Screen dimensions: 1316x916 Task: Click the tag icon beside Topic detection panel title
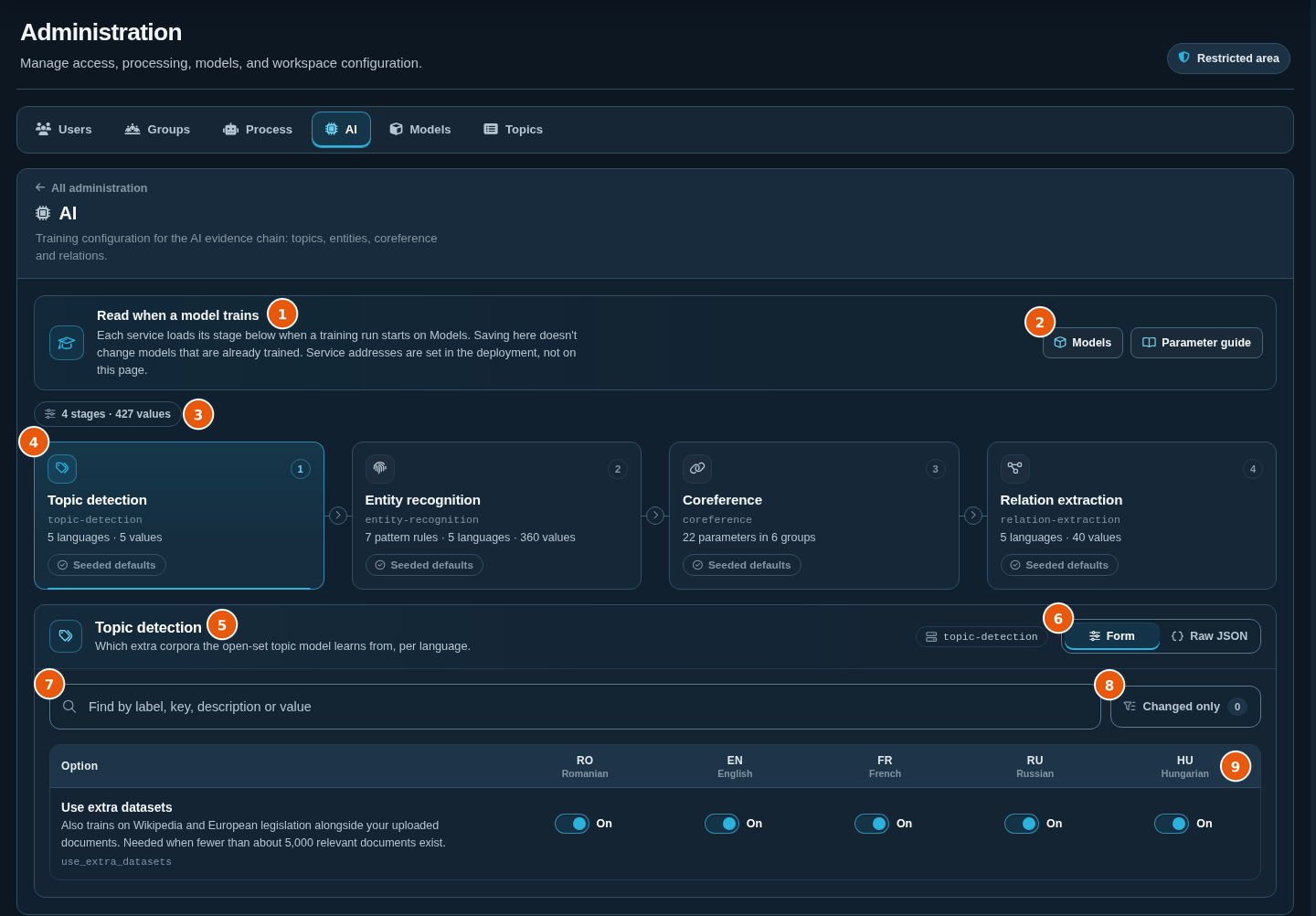pos(66,636)
